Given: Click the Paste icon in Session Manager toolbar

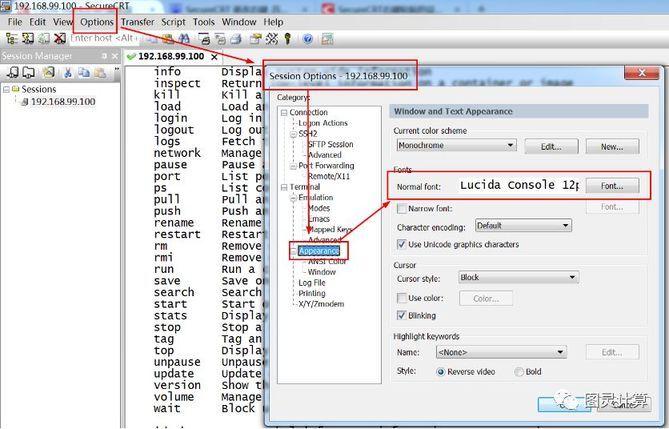Looking at the screenshot, I should (100, 73).
